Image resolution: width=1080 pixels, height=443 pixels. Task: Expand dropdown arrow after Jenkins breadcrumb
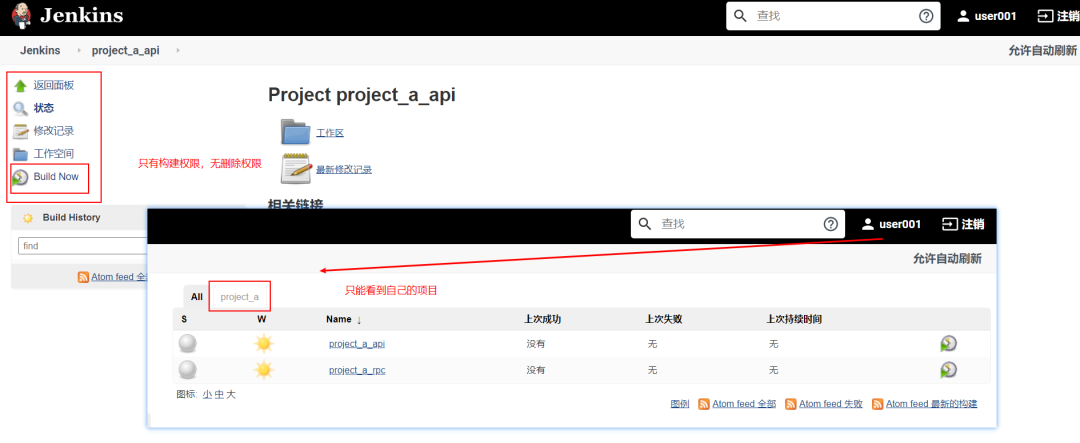coord(78,50)
